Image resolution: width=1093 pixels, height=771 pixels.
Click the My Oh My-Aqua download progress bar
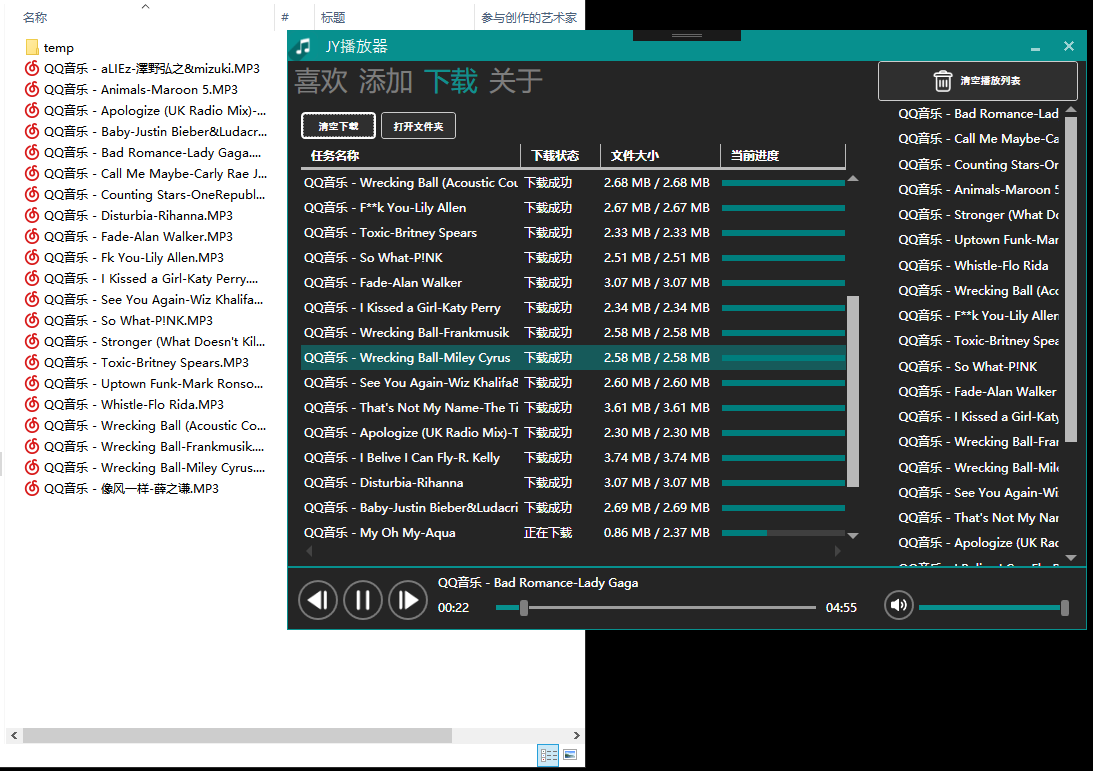point(783,533)
